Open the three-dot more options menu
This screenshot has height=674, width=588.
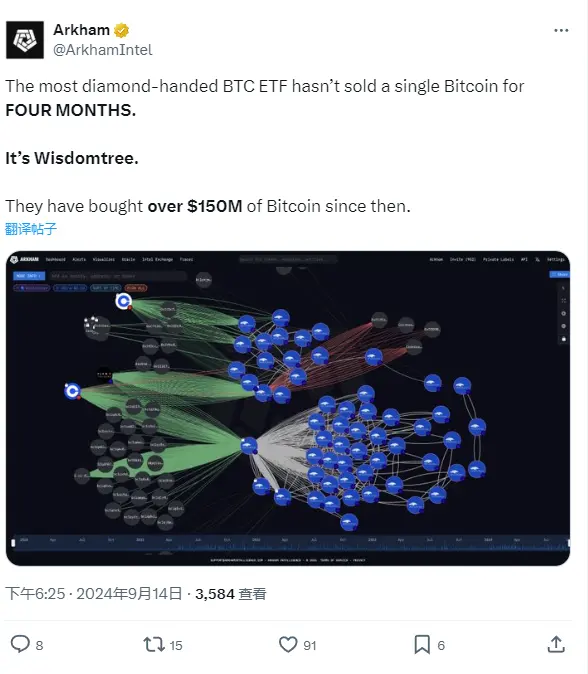pos(561,31)
